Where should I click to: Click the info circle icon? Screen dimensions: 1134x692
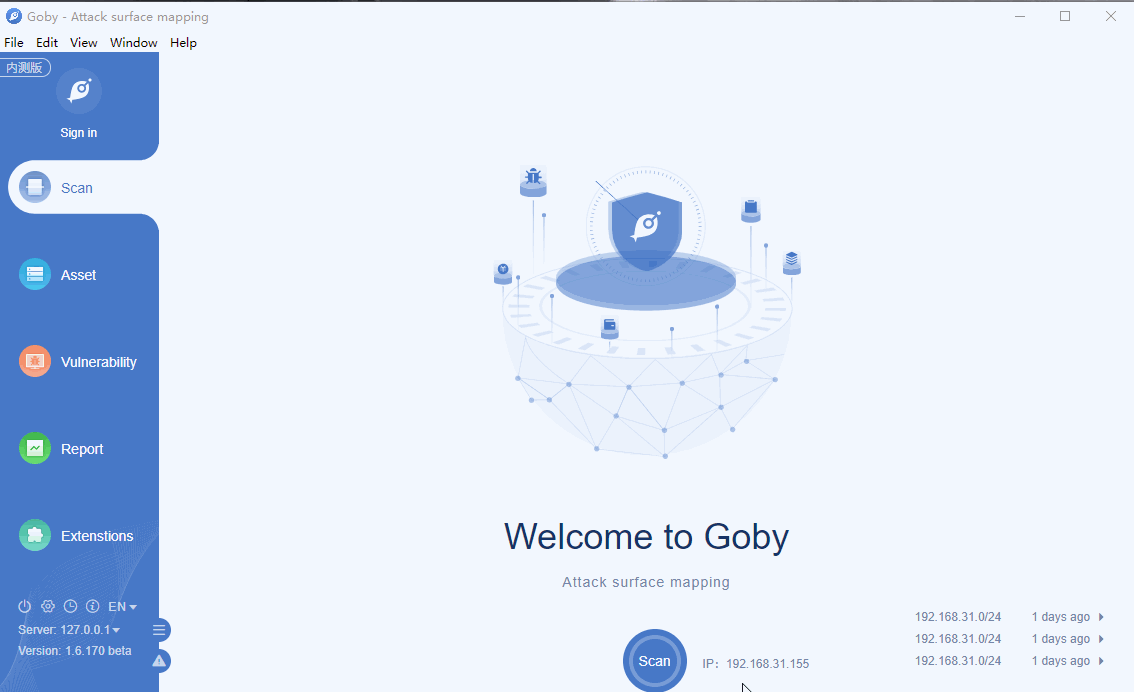click(x=93, y=607)
